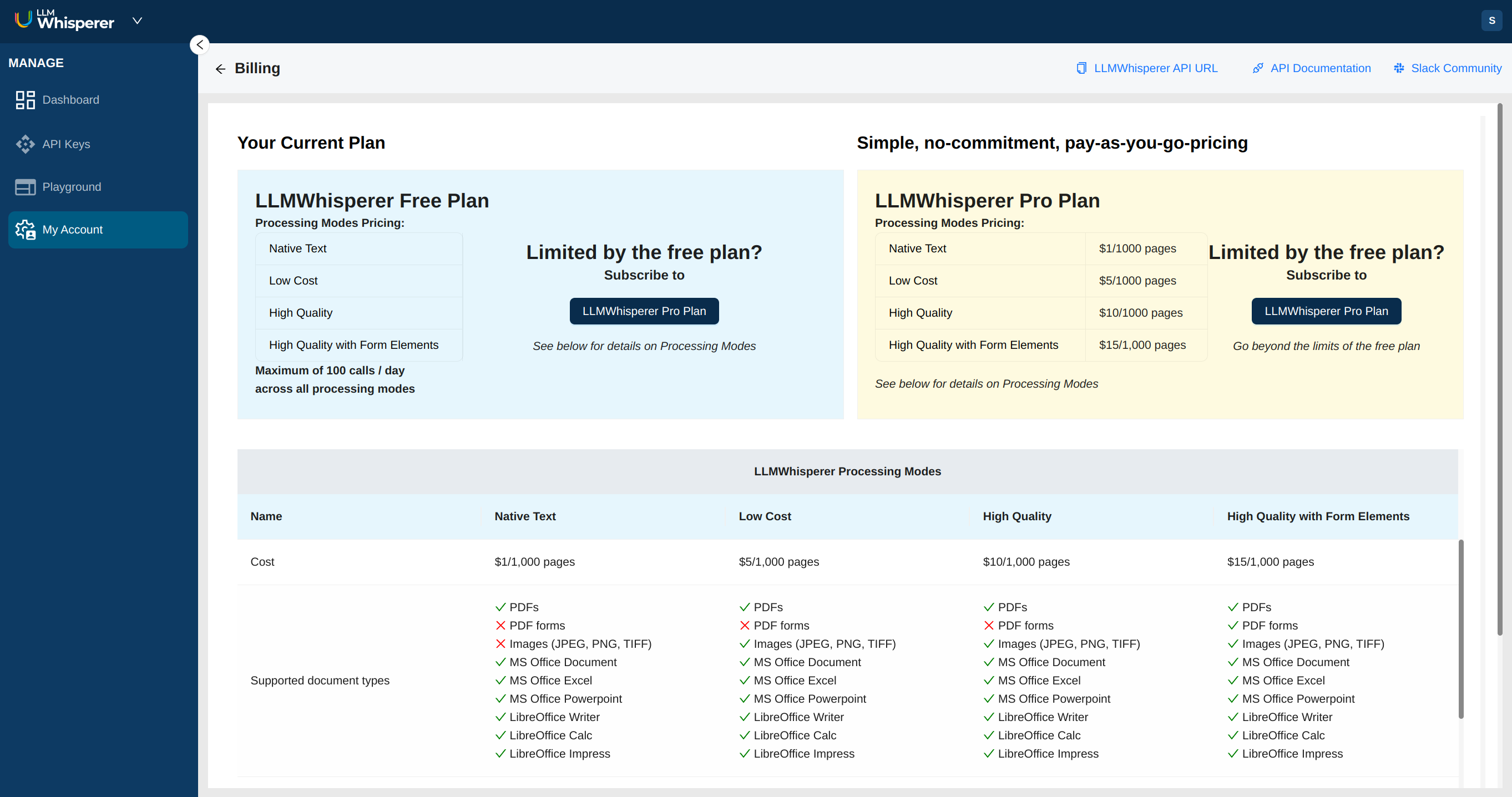1512x797 pixels.
Task: Open Dashboard in the sidebar
Action: [98, 100]
